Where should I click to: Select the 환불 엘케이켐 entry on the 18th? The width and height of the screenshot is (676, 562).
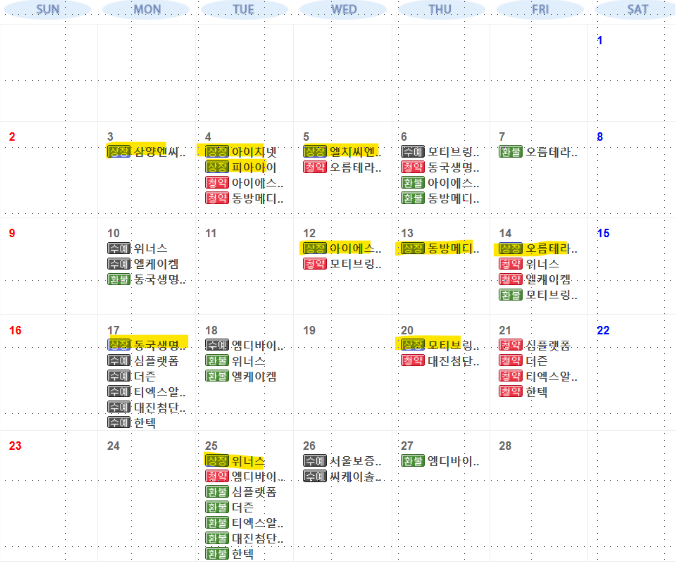coord(241,376)
